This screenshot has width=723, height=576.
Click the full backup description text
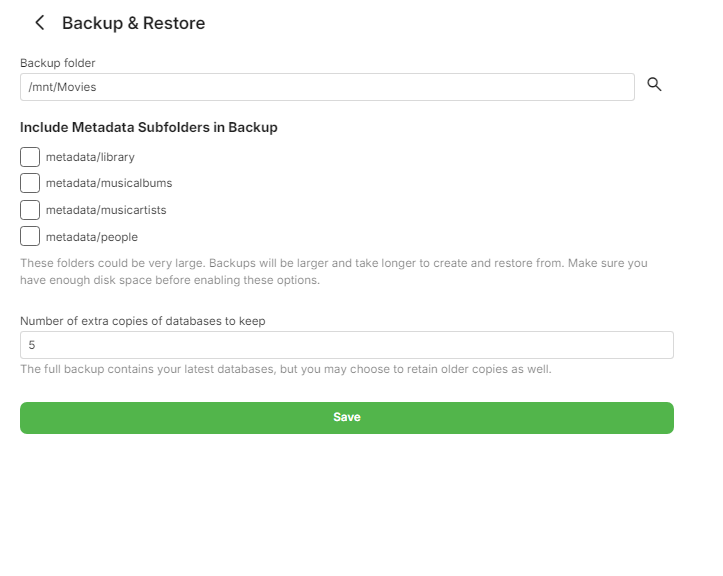286,369
